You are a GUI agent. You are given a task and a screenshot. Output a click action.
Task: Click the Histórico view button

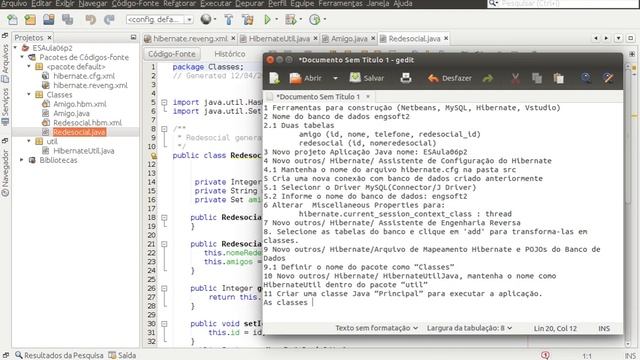pos(230,54)
